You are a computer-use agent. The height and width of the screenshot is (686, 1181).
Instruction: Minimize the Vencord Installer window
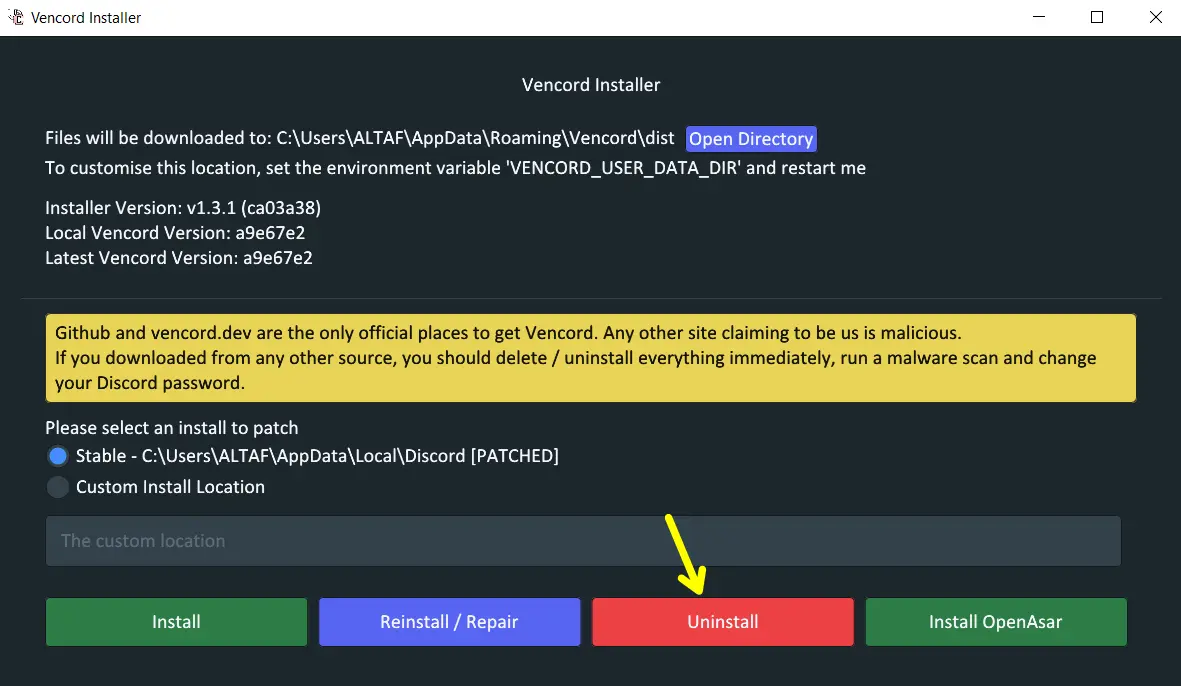point(1038,17)
